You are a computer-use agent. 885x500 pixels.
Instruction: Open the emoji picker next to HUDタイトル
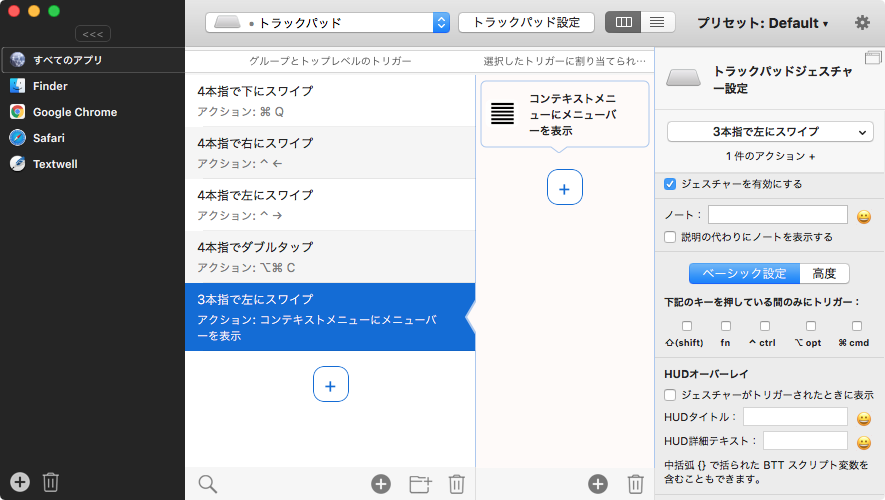coord(864,419)
